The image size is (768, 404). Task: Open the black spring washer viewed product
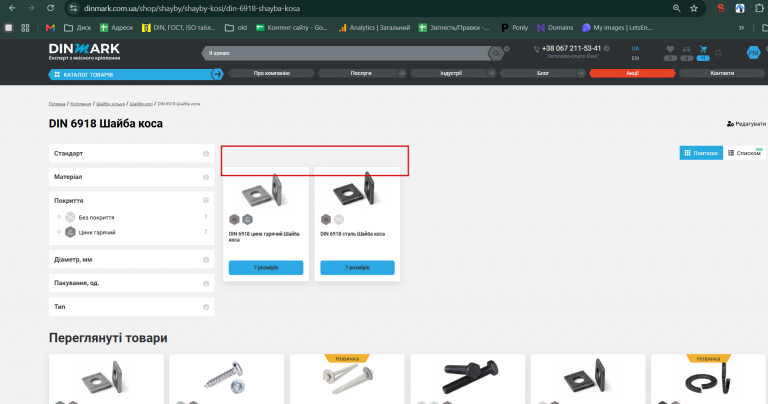tap(708, 379)
